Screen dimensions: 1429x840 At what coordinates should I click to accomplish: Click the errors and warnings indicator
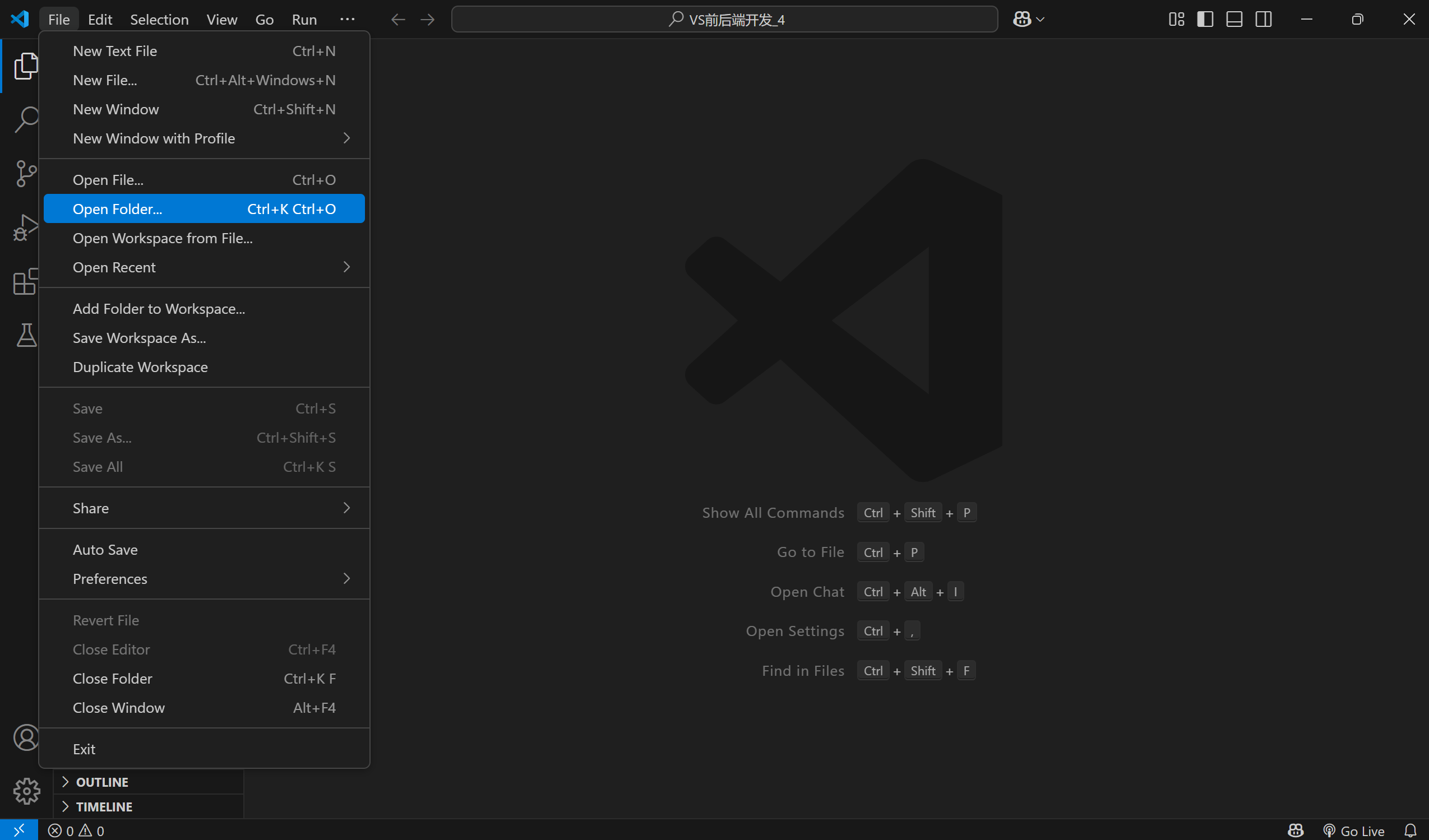(x=77, y=830)
